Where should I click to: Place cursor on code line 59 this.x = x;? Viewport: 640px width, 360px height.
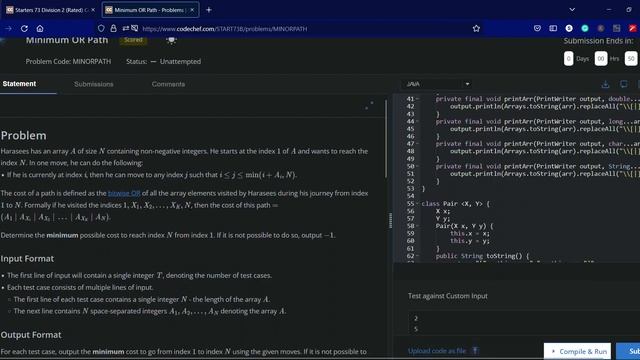469,233
